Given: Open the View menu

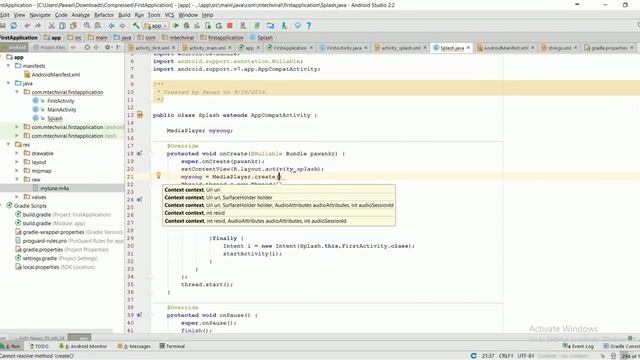Looking at the screenshot, I should click(20, 15).
